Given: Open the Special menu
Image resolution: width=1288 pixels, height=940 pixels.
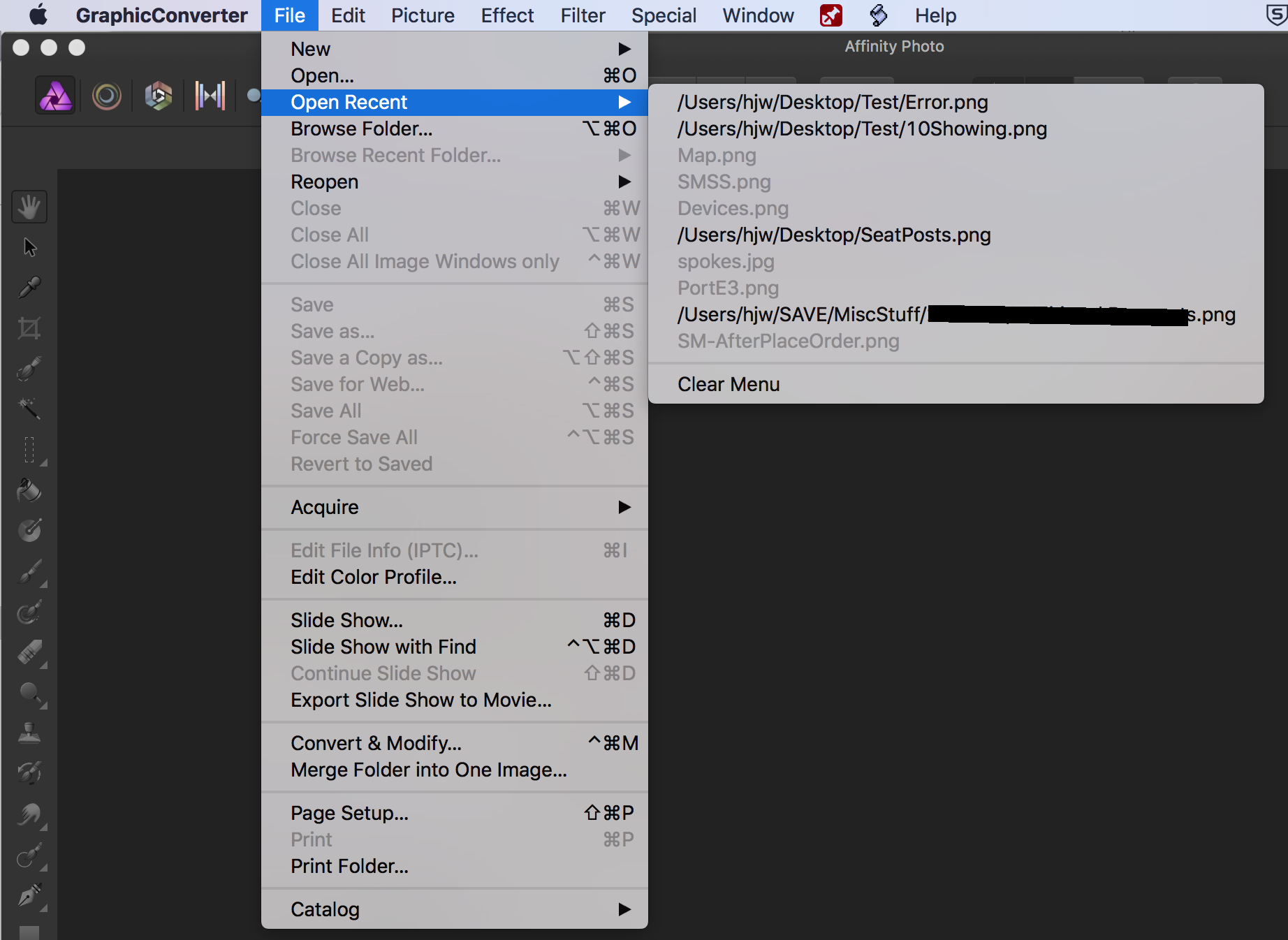Looking at the screenshot, I should pos(664,15).
